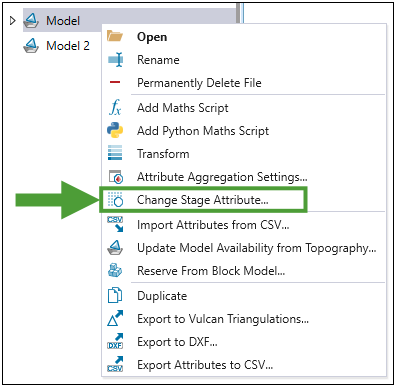Image resolution: width=395 pixels, height=387 pixels.
Task: Select Duplicate from the context menu
Action: coord(162,296)
